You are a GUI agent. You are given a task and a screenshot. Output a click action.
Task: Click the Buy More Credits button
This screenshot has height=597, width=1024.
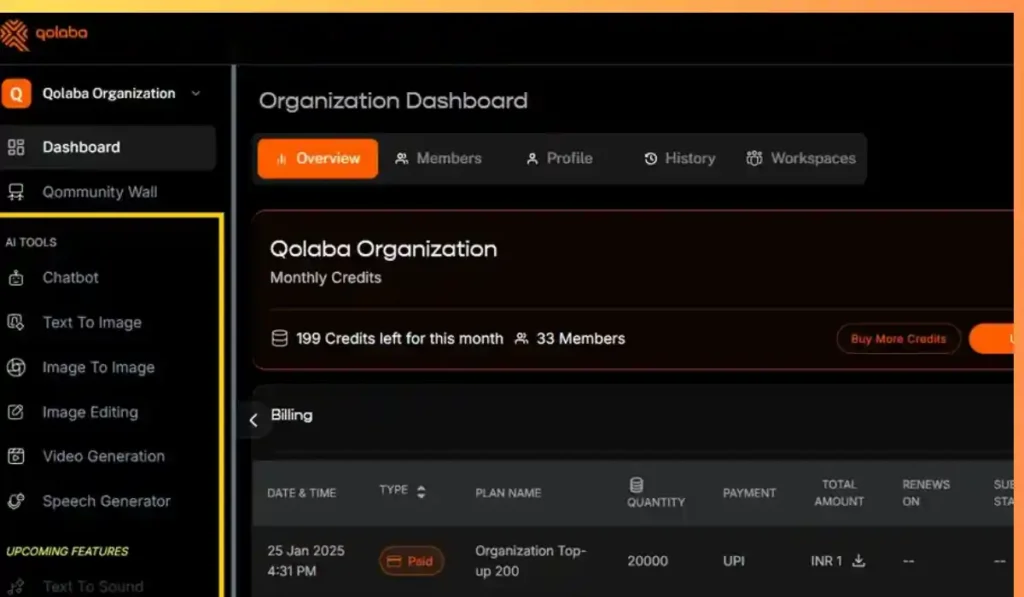(899, 339)
